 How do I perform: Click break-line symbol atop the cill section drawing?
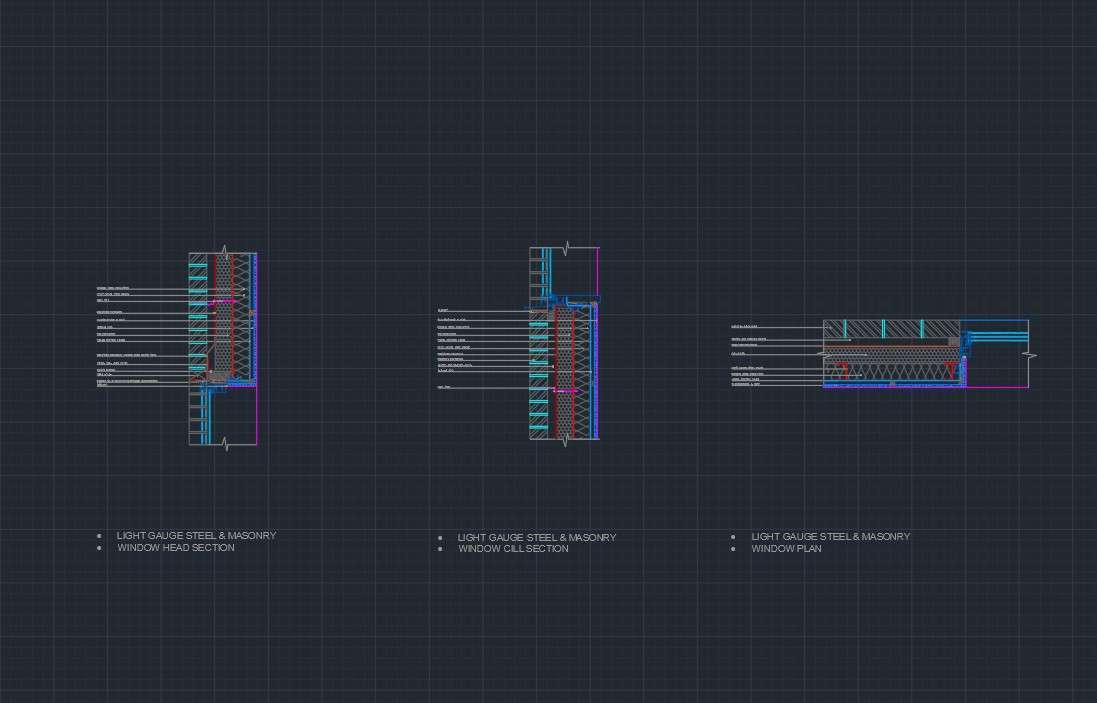click(x=567, y=247)
